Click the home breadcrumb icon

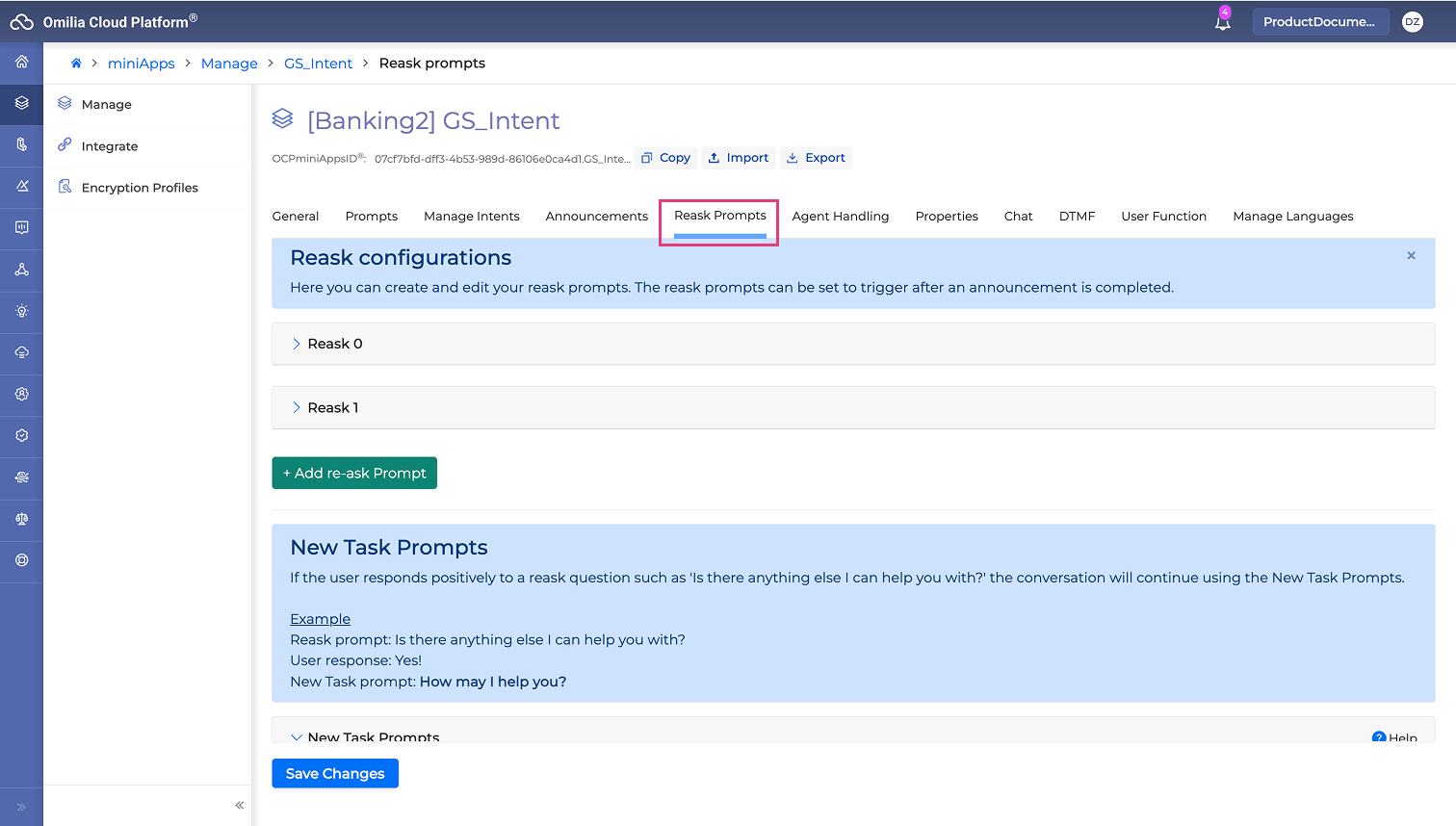click(x=76, y=64)
